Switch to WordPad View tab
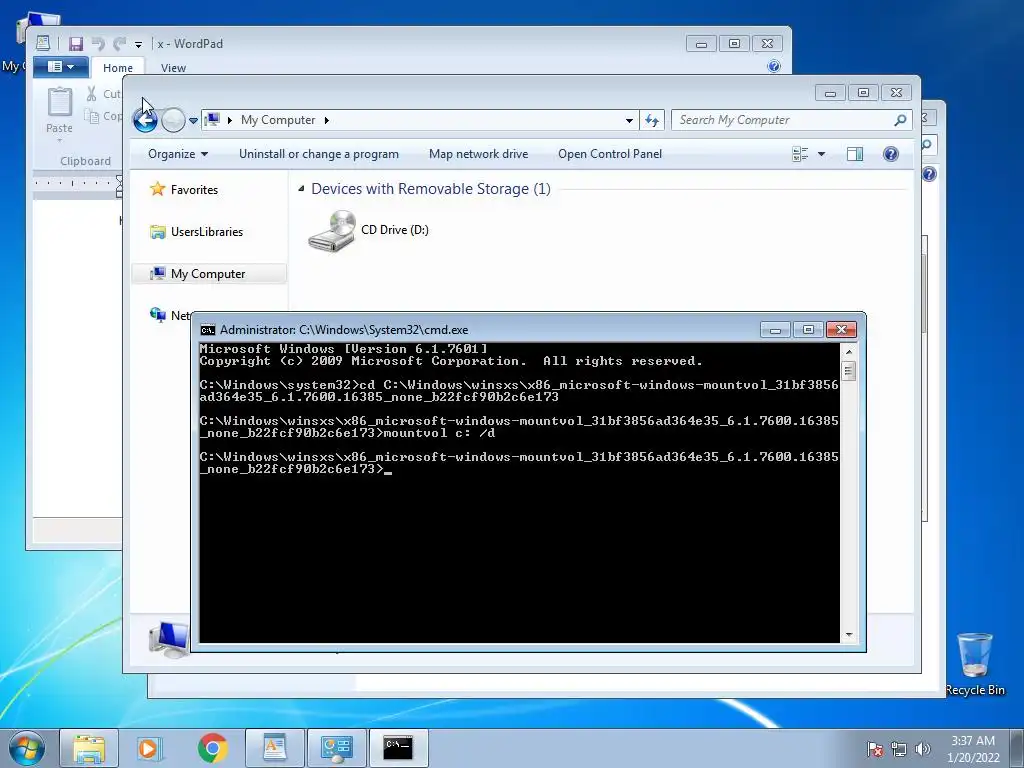Image resolution: width=1024 pixels, height=768 pixels. [173, 68]
